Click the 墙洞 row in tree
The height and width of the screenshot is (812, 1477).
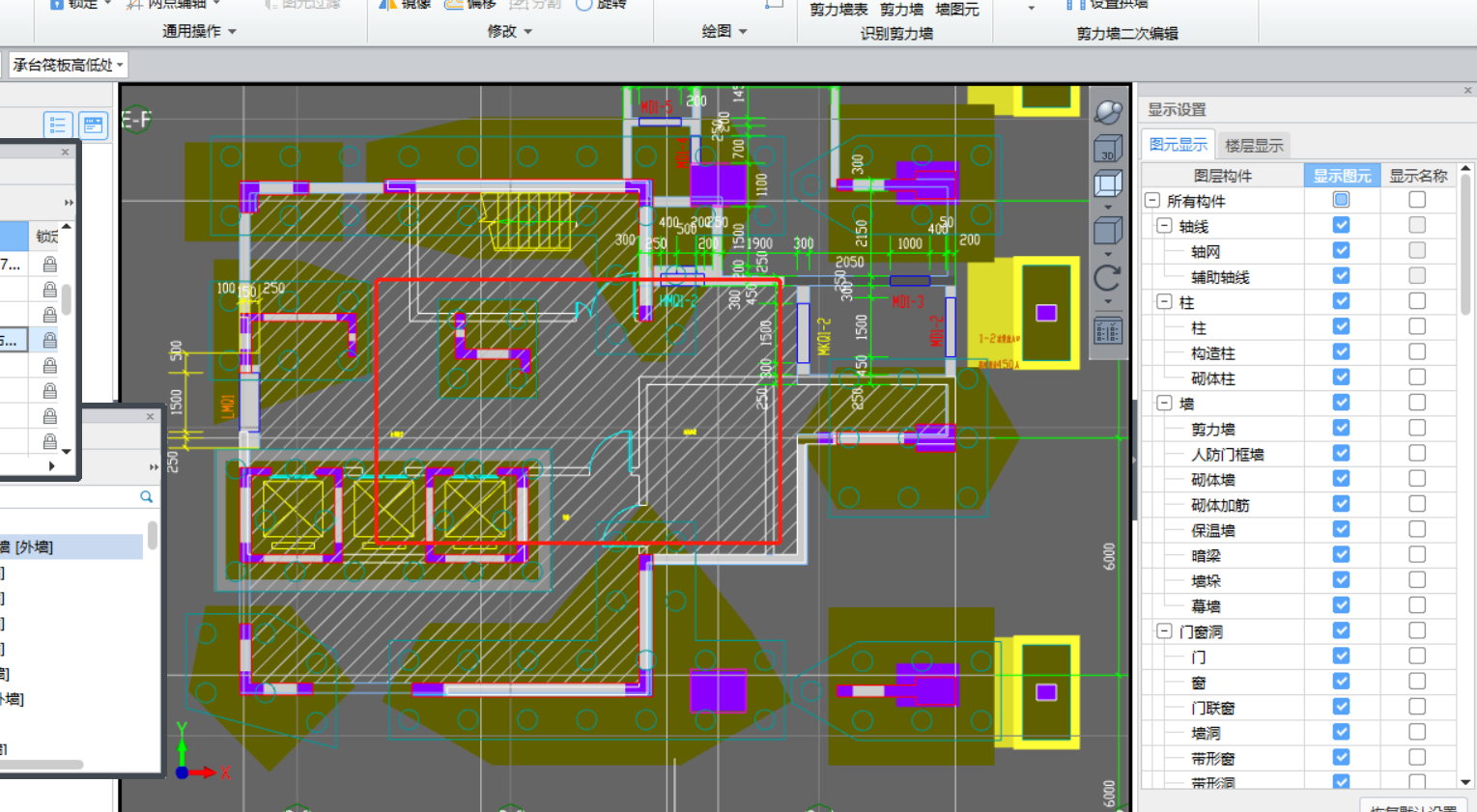[1206, 733]
